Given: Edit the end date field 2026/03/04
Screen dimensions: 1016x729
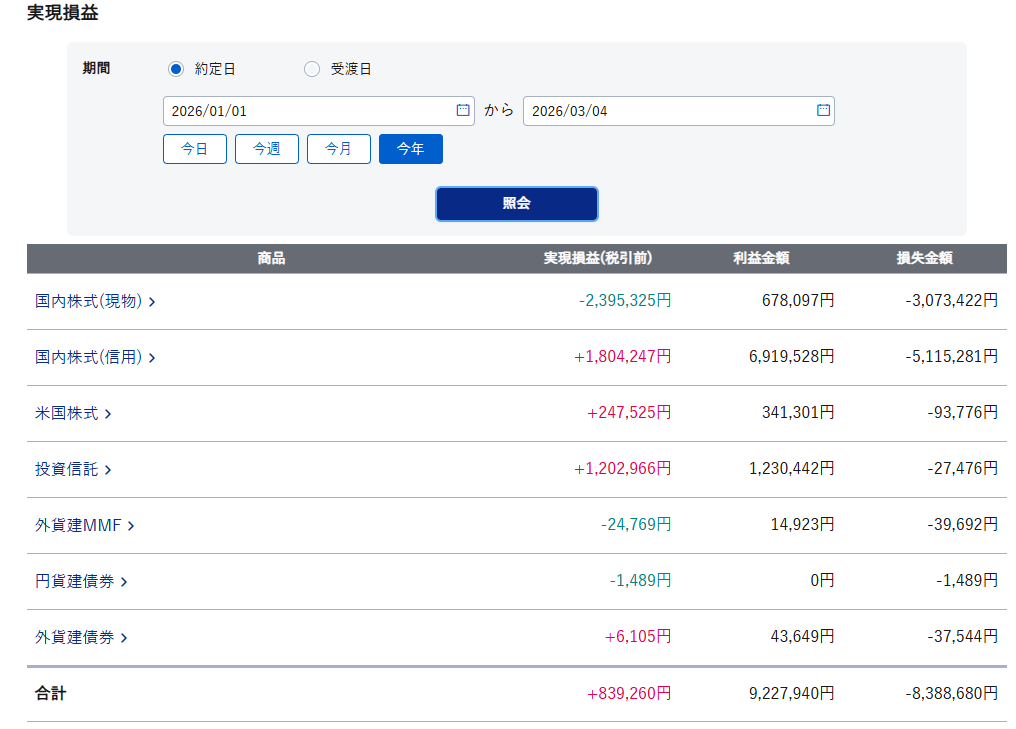Looking at the screenshot, I should 665,111.
